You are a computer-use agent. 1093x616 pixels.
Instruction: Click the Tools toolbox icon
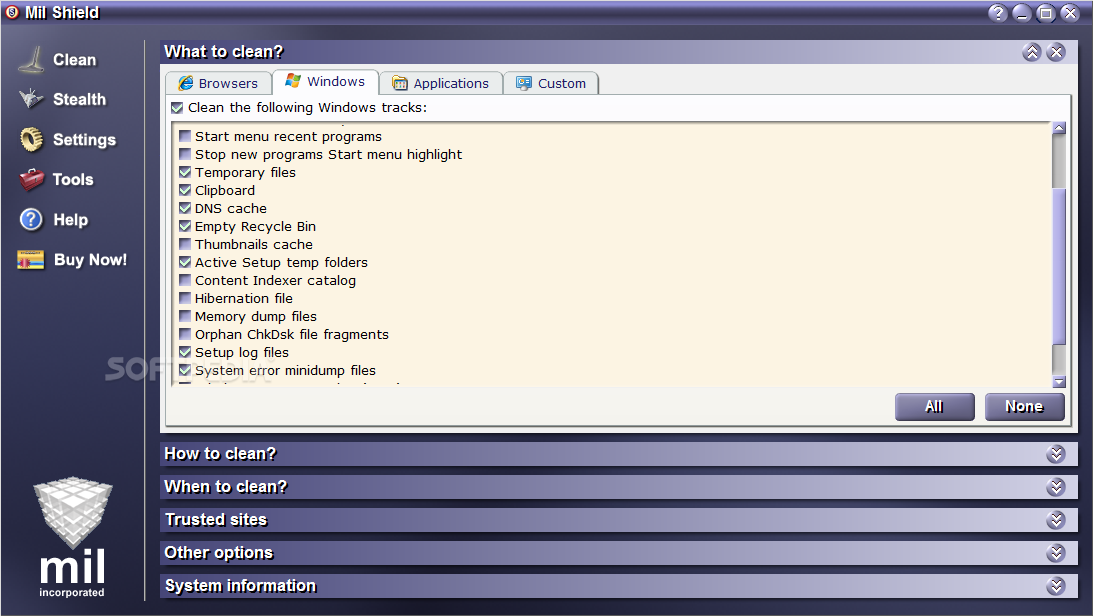click(x=31, y=179)
